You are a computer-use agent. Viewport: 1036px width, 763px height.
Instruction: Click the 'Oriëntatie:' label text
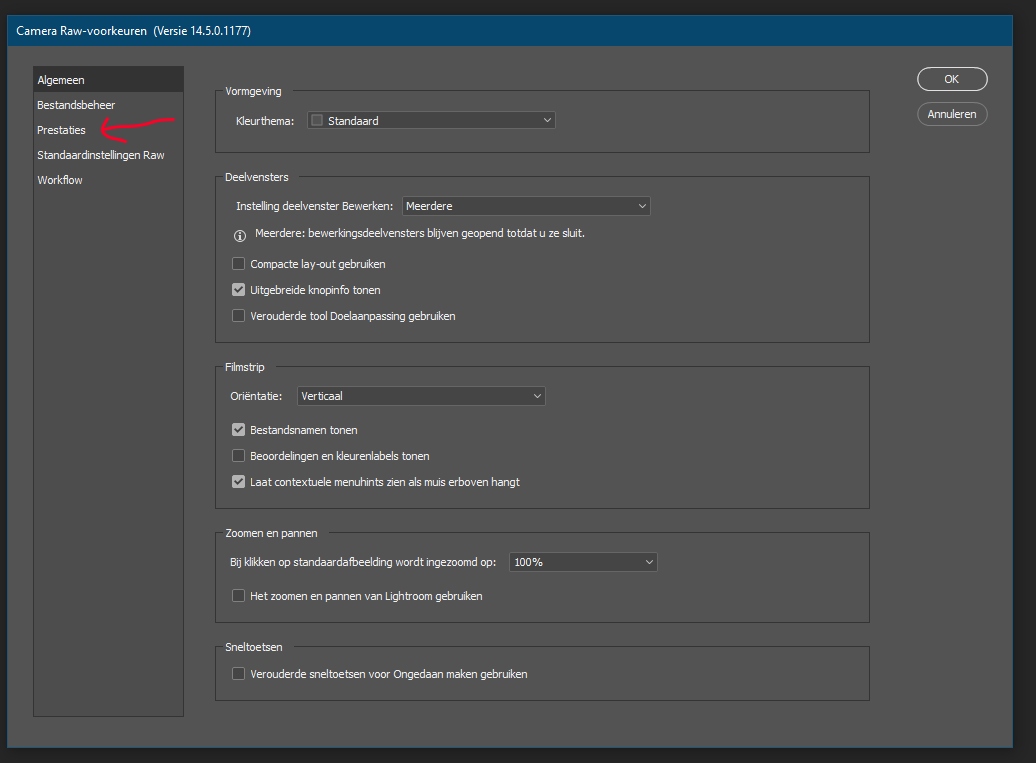[256, 396]
